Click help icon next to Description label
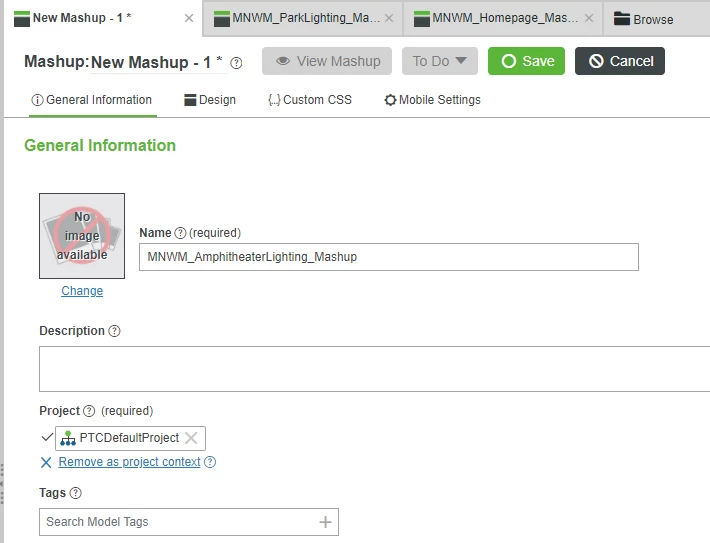The width and height of the screenshot is (710, 543). (115, 331)
